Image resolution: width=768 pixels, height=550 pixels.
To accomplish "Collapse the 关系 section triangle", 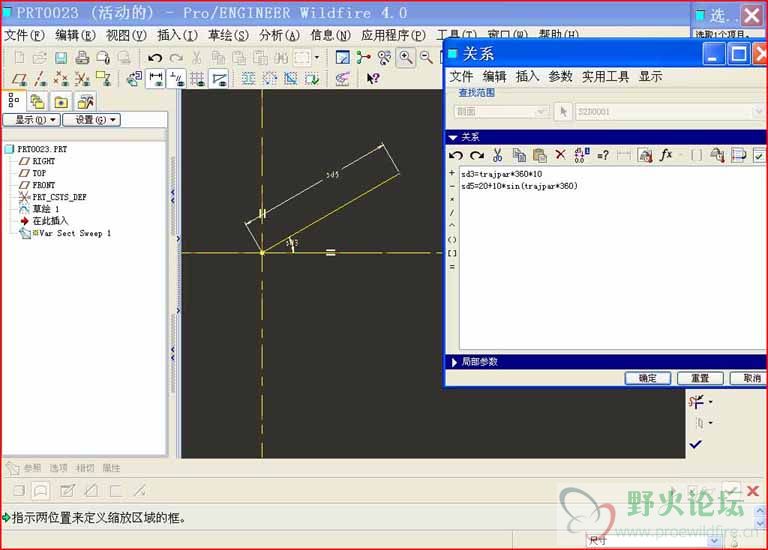I will click(x=453, y=138).
